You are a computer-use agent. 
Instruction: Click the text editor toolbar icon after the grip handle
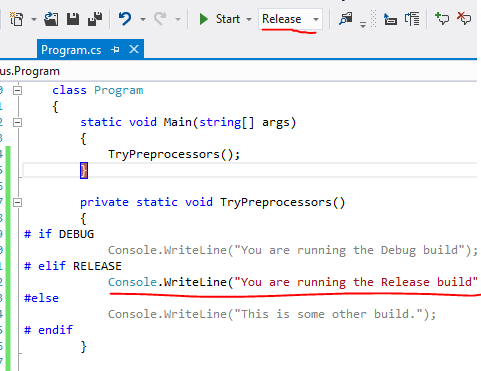click(390, 19)
